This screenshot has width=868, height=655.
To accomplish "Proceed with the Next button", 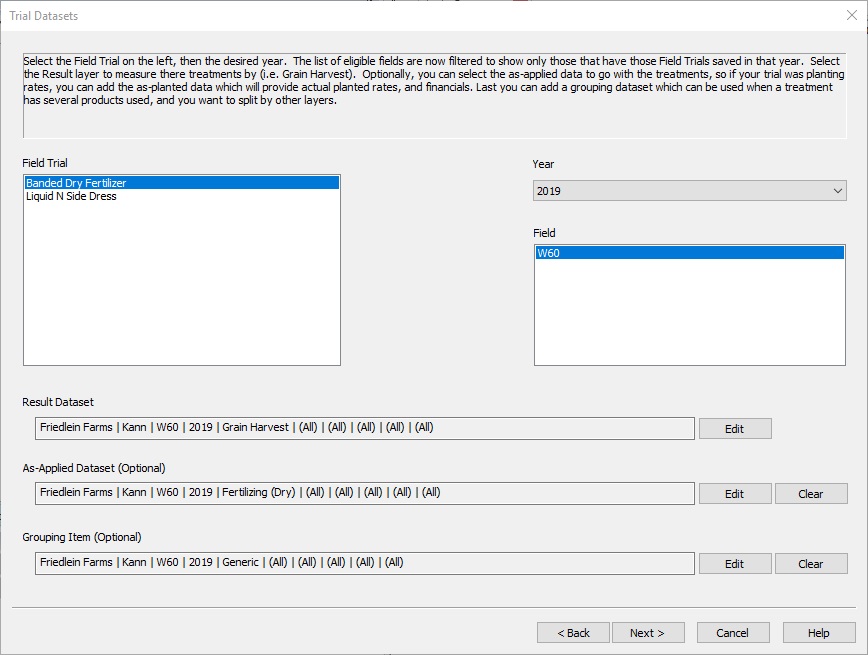I will [647, 632].
